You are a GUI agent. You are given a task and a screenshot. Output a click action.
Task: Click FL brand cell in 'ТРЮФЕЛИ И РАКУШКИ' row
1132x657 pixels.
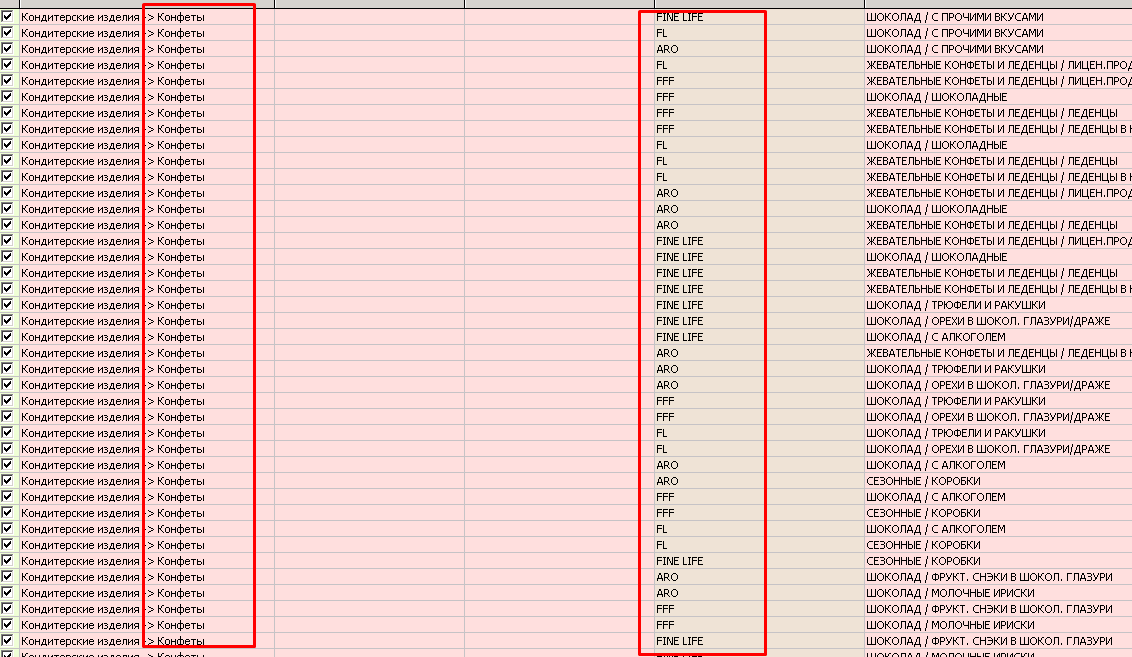point(759,433)
